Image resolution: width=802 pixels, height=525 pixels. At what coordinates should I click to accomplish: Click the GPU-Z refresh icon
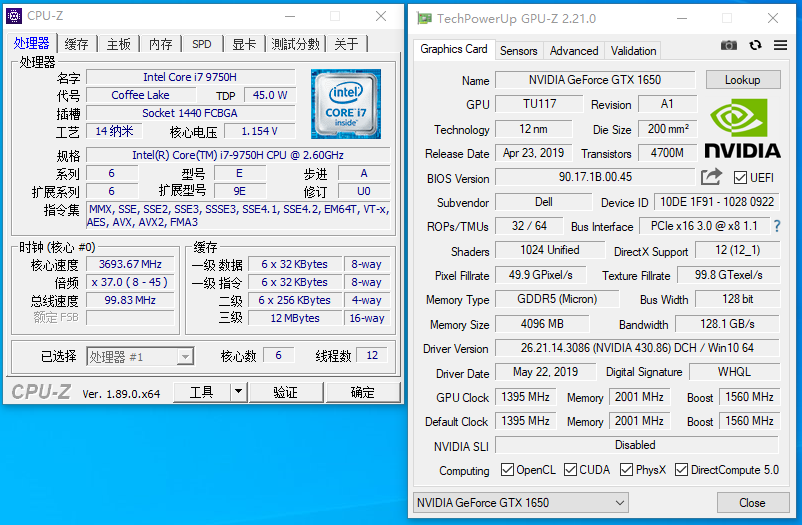click(x=755, y=46)
